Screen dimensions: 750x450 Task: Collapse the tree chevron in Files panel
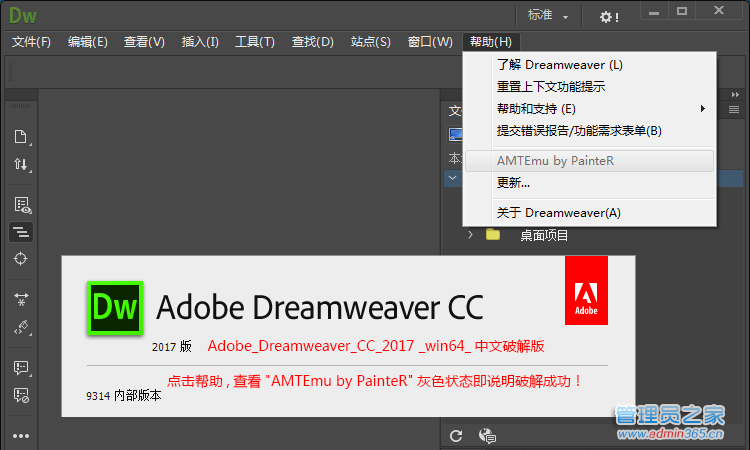(452, 178)
